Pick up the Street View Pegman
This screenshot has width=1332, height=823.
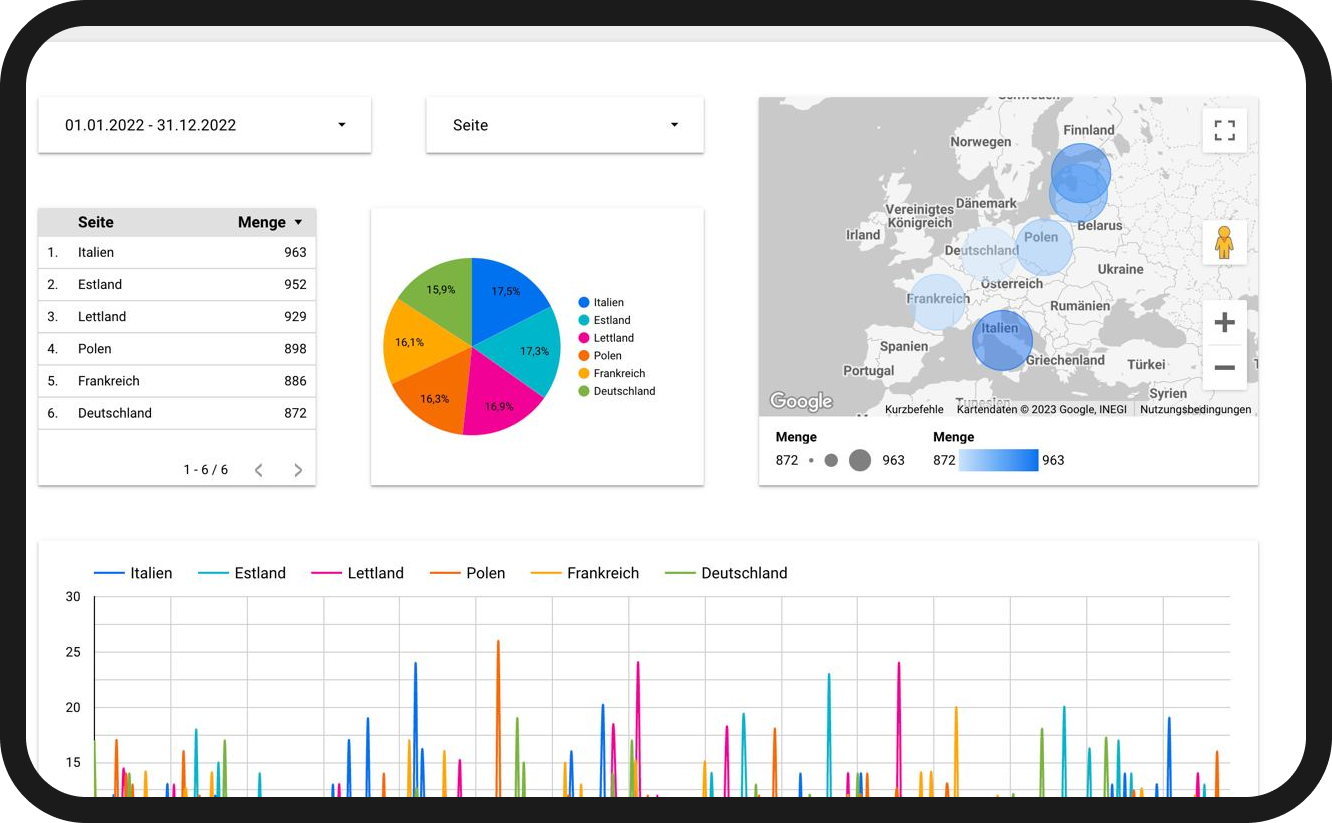pyautogui.click(x=1224, y=243)
